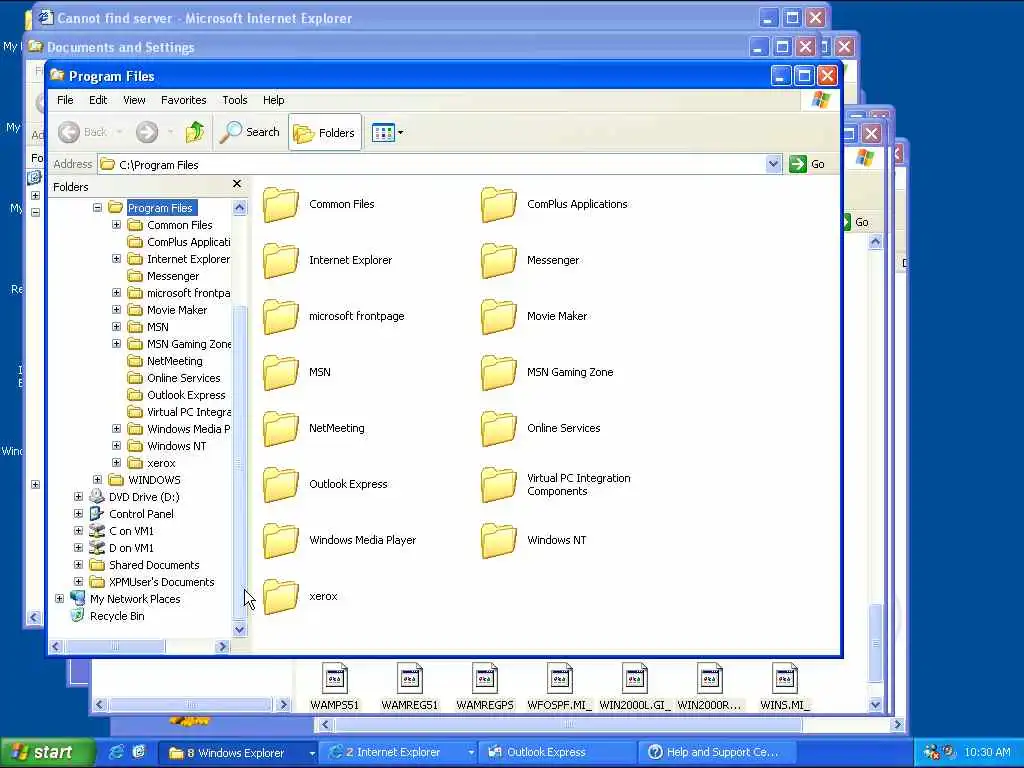Open the Help menu
Screen dimensions: 1024x768
pyautogui.click(x=274, y=100)
